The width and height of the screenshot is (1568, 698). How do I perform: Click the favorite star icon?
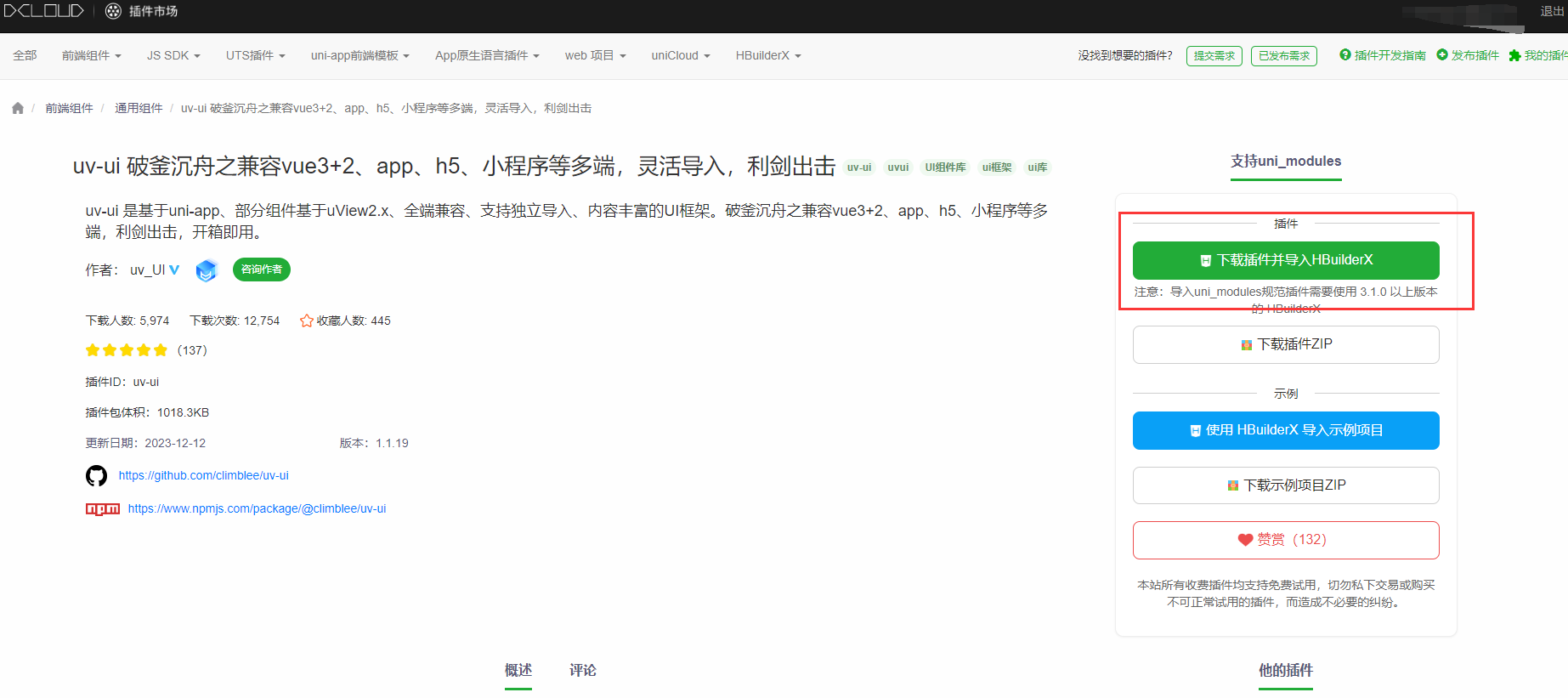point(307,321)
